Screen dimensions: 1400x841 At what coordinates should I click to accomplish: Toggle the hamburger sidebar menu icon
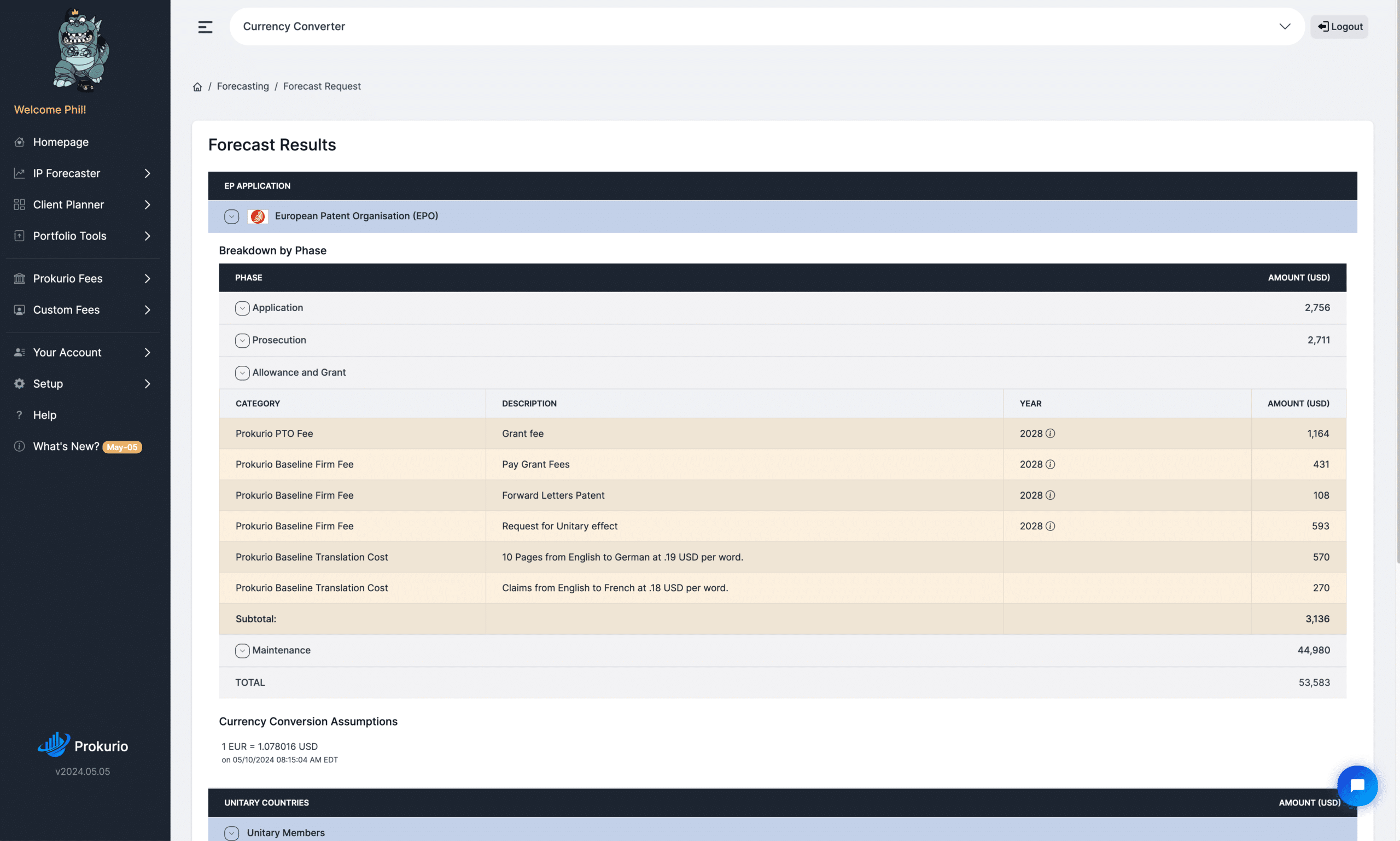(205, 27)
